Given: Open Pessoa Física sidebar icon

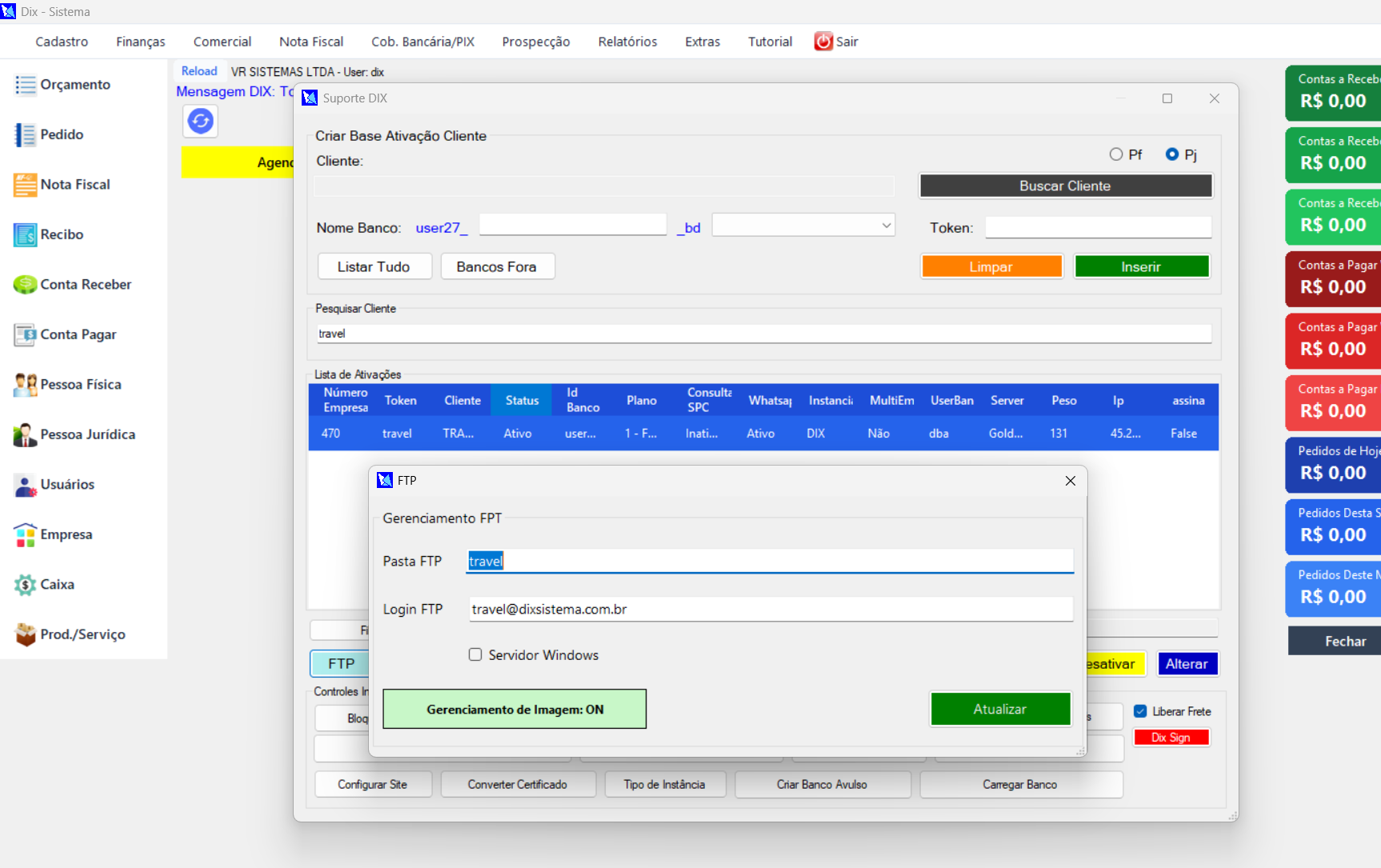Looking at the screenshot, I should [26, 385].
